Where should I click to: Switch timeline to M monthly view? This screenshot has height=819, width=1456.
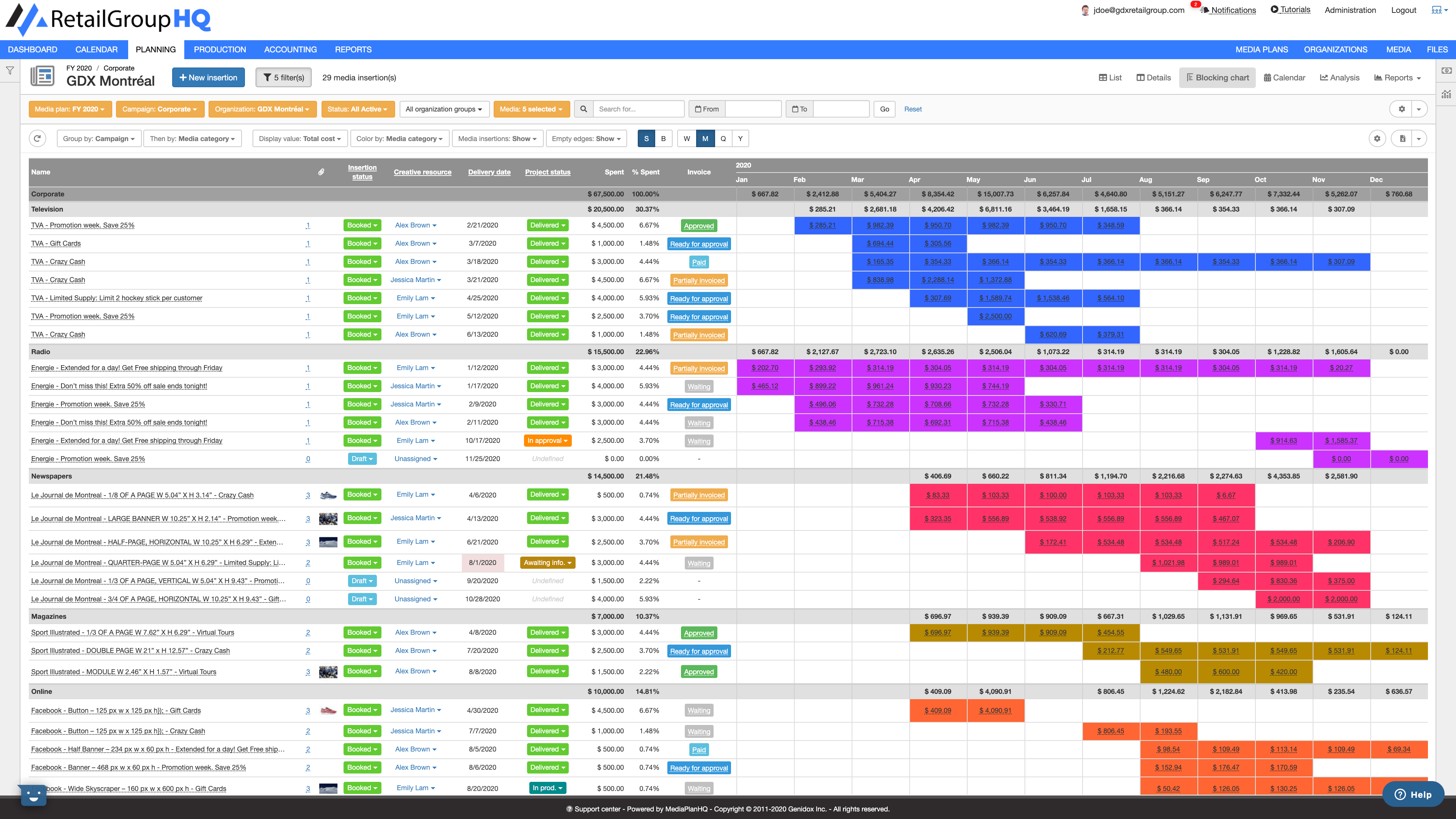coord(705,138)
